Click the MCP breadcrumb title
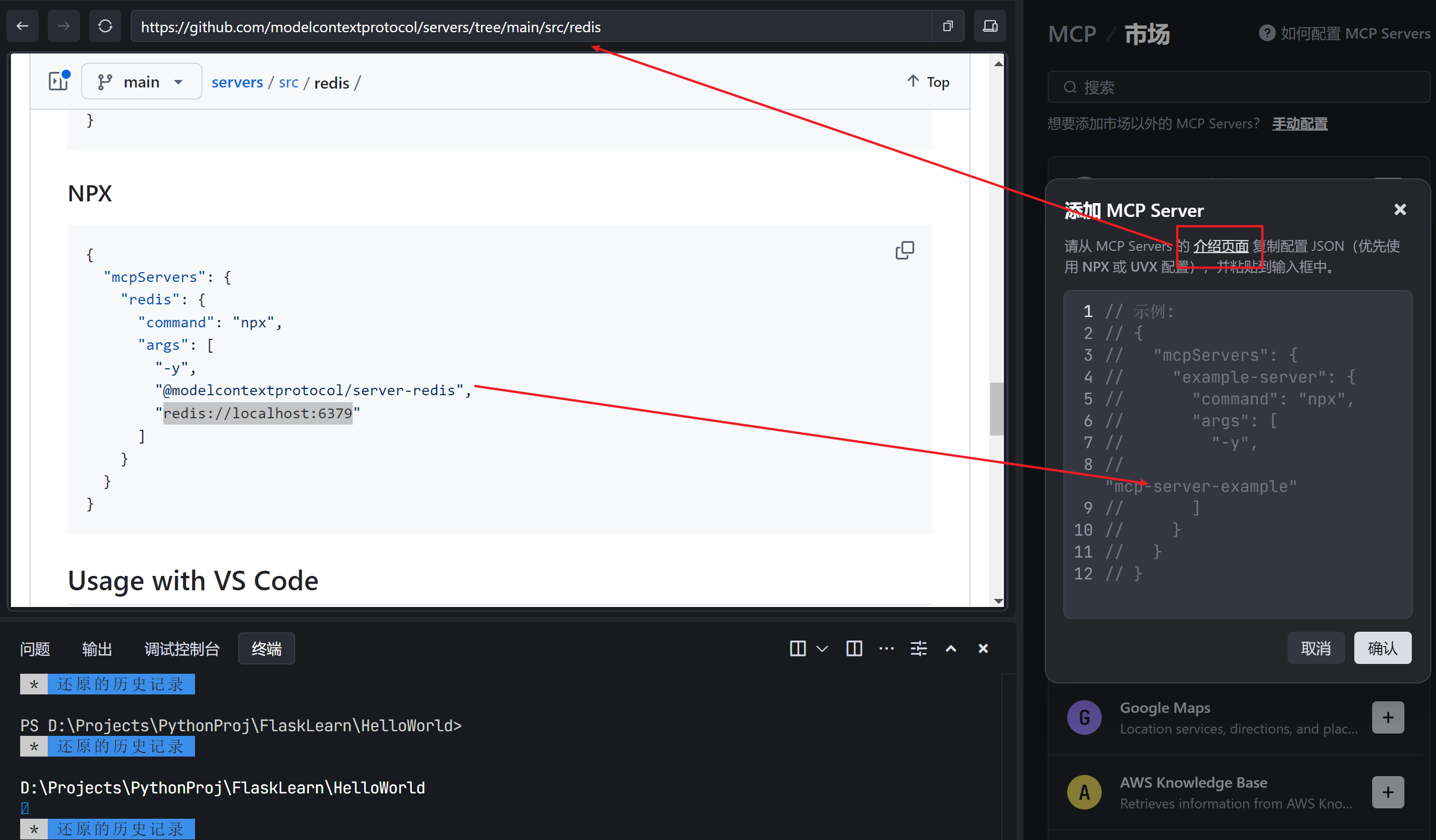This screenshot has height=840, width=1436. coord(1072,34)
